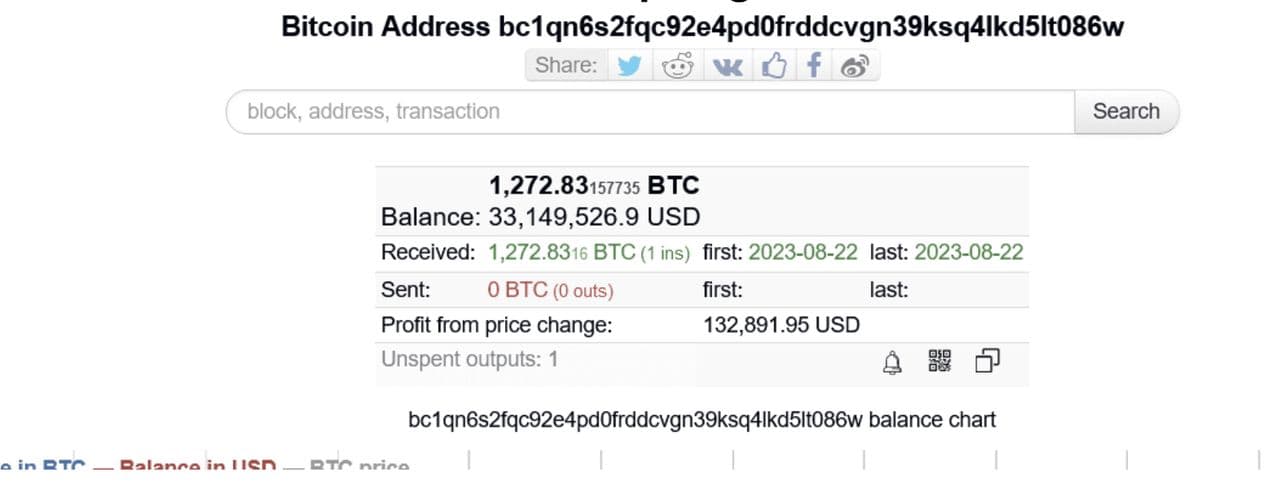Click the VK share icon
The width and height of the screenshot is (1280, 483).
point(727,66)
